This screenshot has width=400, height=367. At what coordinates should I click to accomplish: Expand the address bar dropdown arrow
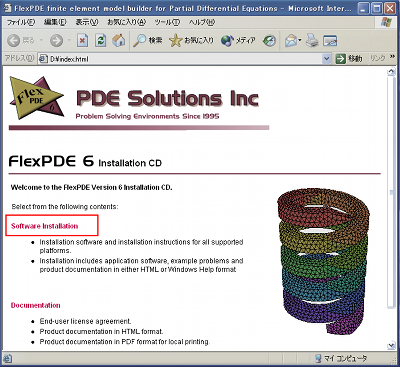327,59
